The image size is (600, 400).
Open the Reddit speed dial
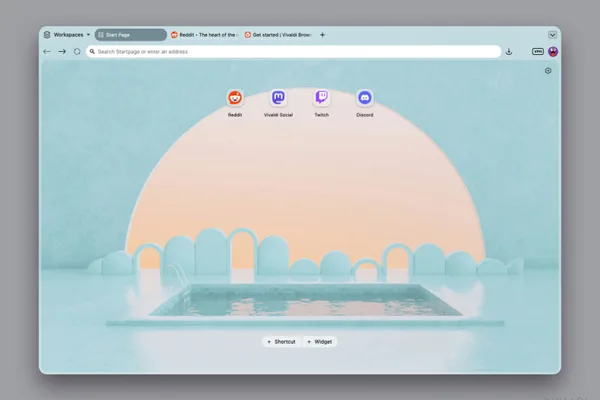click(x=235, y=98)
